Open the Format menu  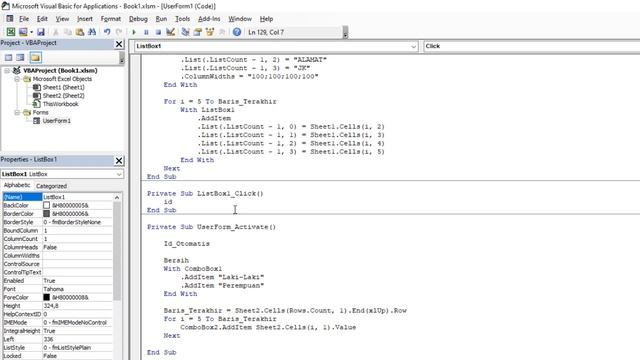click(x=111, y=19)
